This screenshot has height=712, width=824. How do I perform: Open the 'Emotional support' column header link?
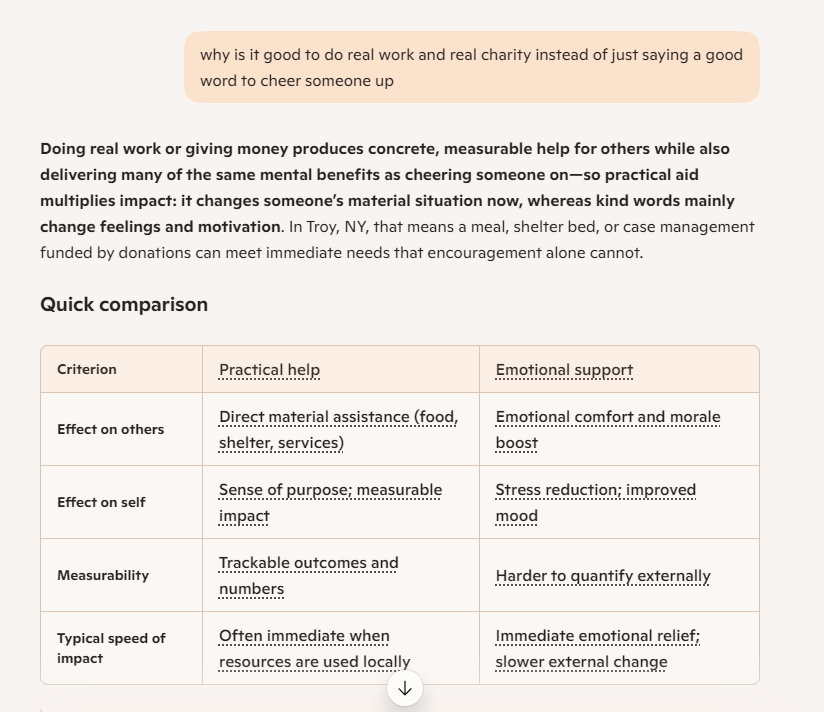coord(564,370)
